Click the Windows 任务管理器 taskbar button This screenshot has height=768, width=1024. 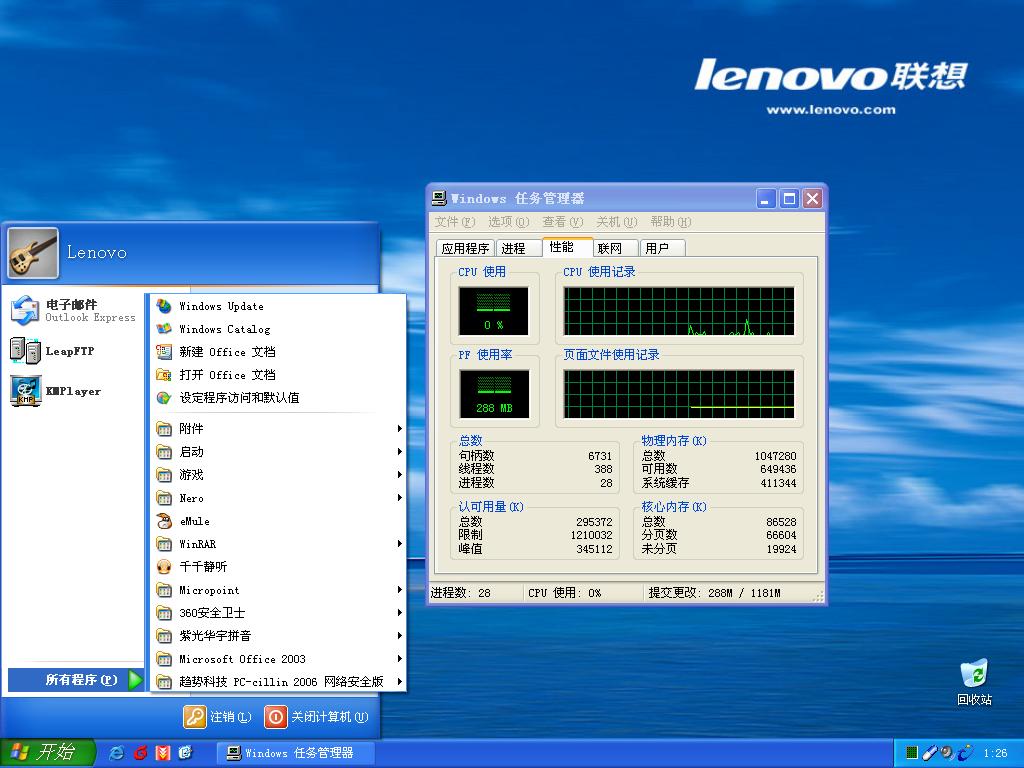tap(296, 753)
